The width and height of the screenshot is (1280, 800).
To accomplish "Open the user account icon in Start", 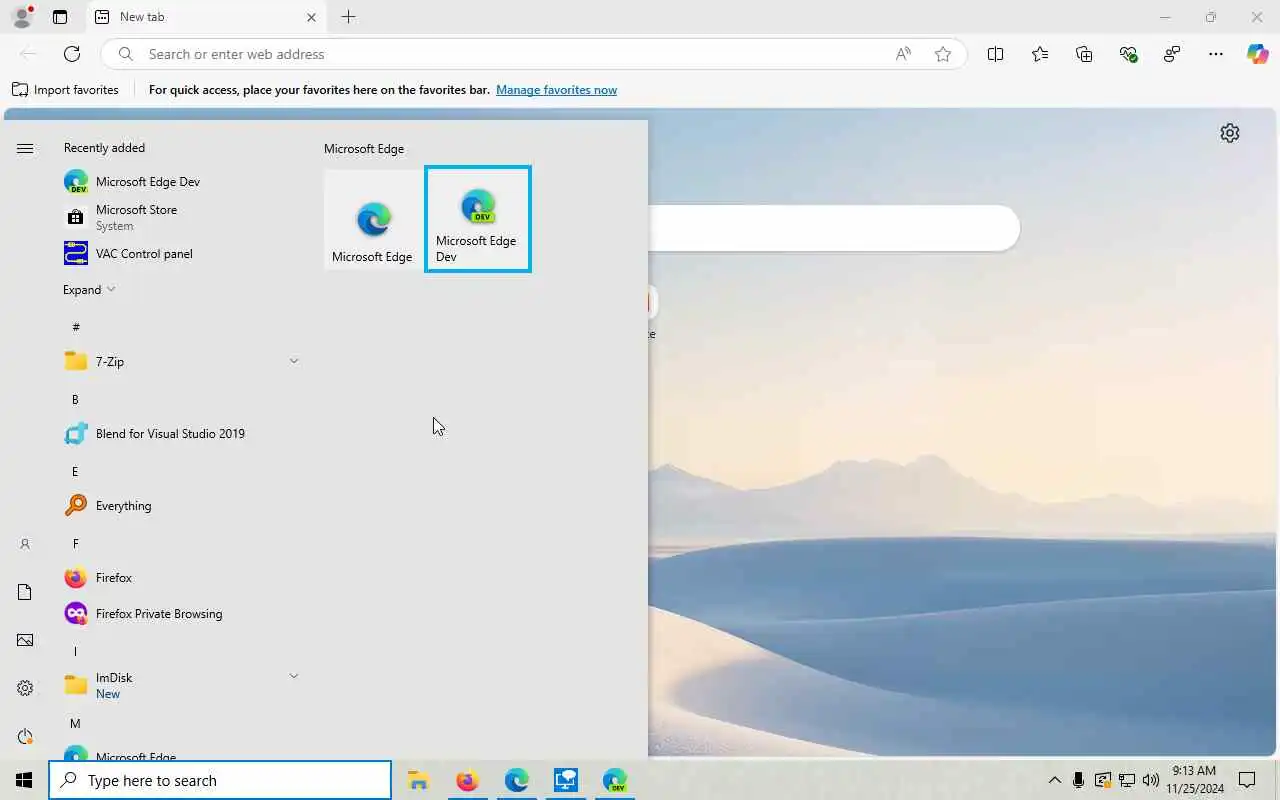I will (x=25, y=544).
